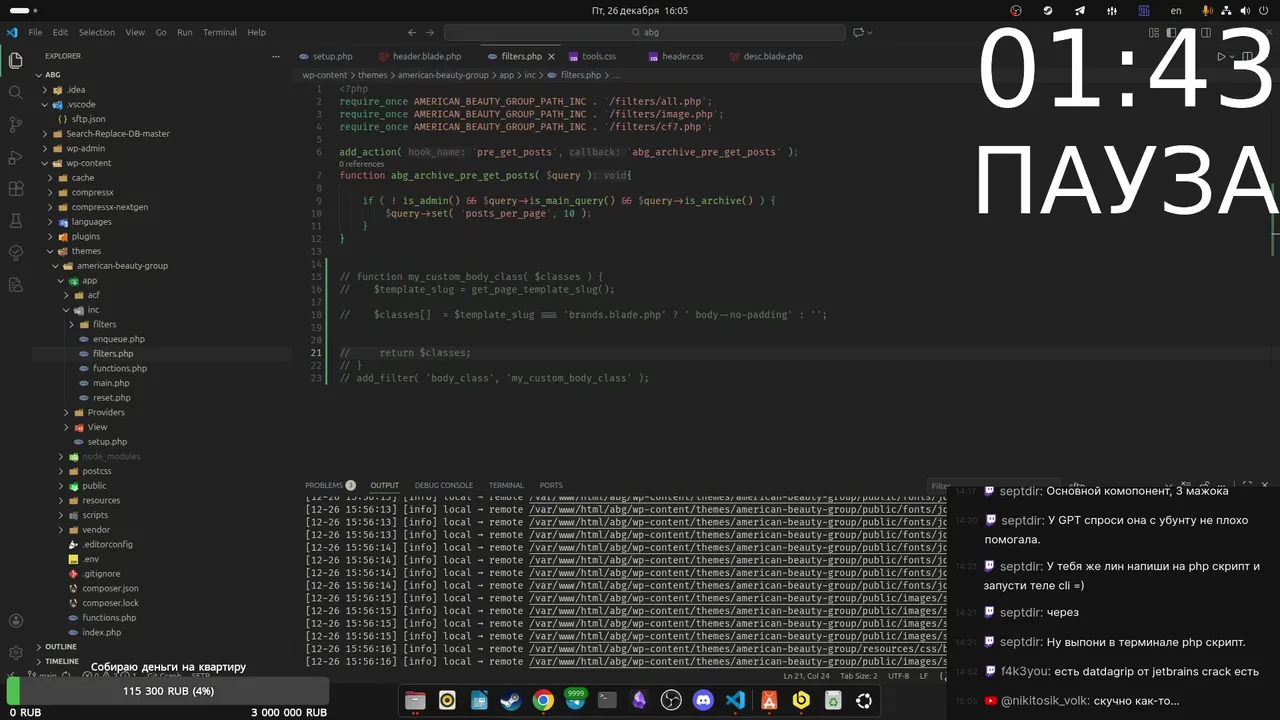
Task: Expand the wp-admin folder
Action: (x=85, y=148)
